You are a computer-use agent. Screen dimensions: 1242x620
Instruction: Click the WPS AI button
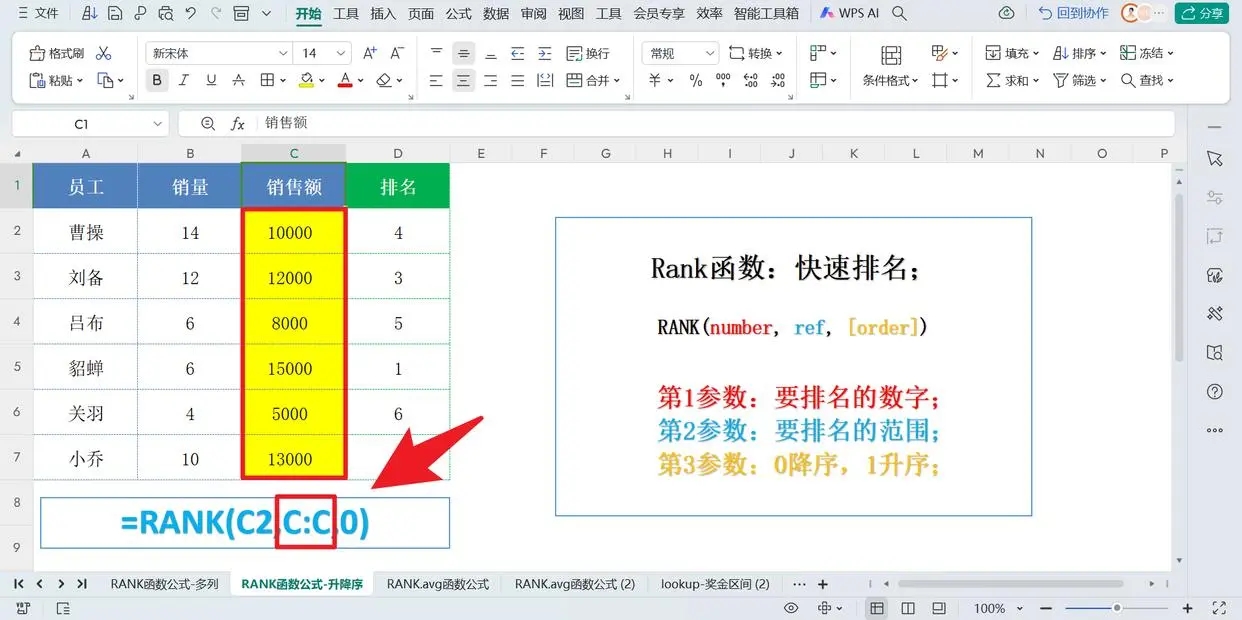(848, 13)
